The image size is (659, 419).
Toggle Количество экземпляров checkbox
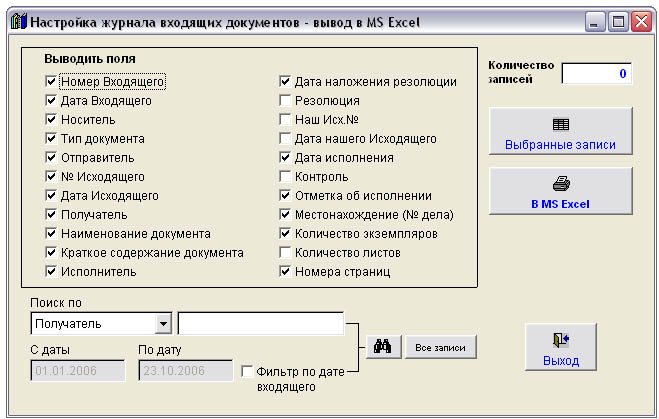[x=285, y=233]
